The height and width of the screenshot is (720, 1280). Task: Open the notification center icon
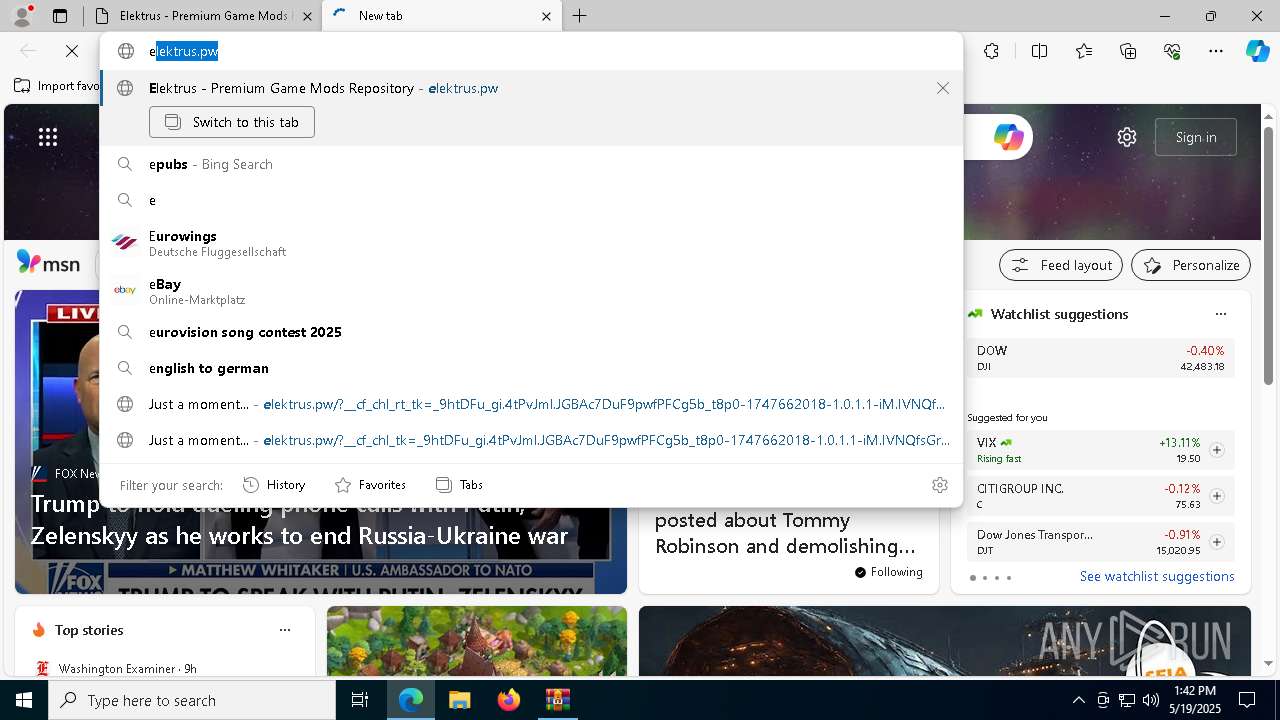tap(1247, 700)
